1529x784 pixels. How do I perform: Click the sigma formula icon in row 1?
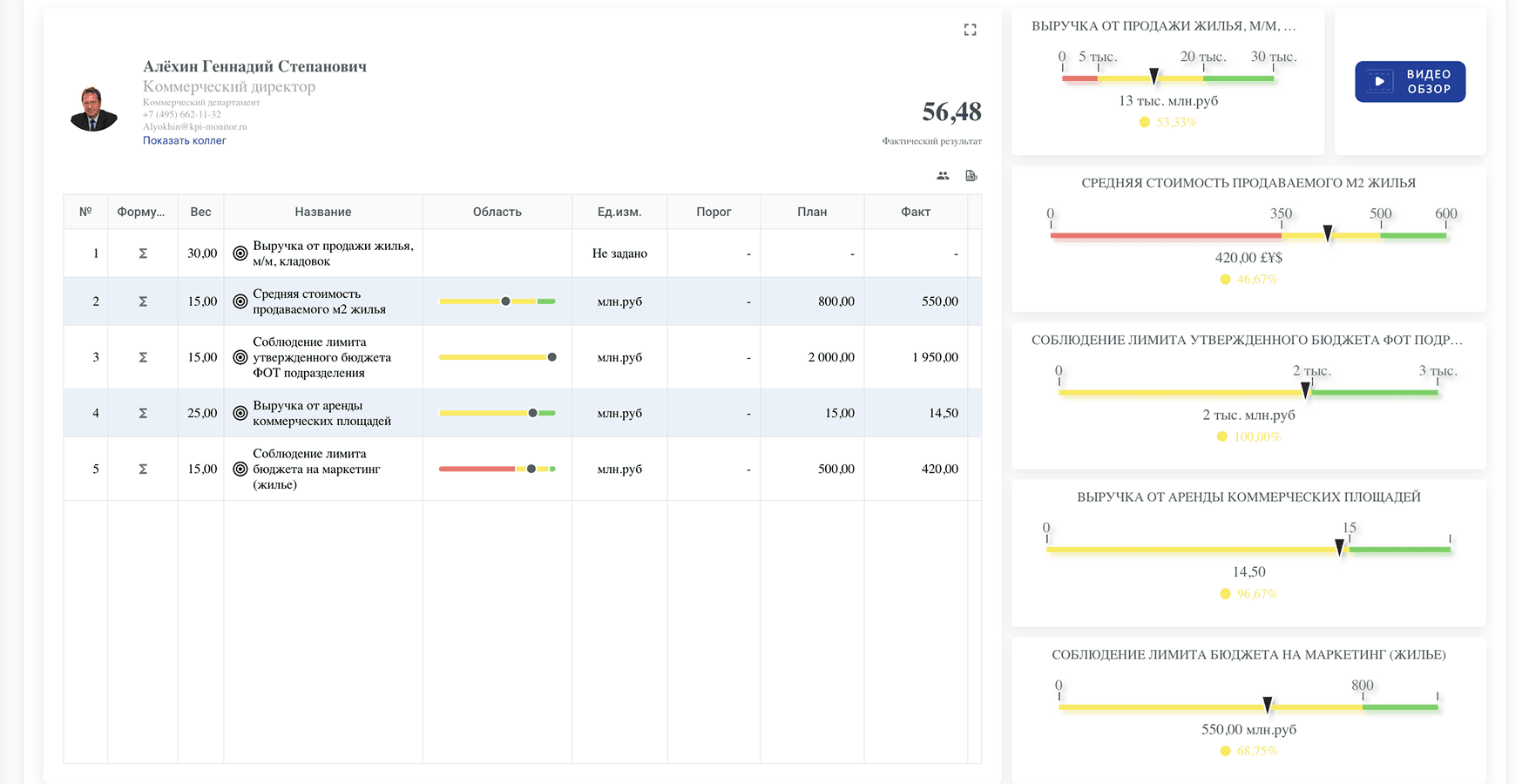tap(143, 253)
